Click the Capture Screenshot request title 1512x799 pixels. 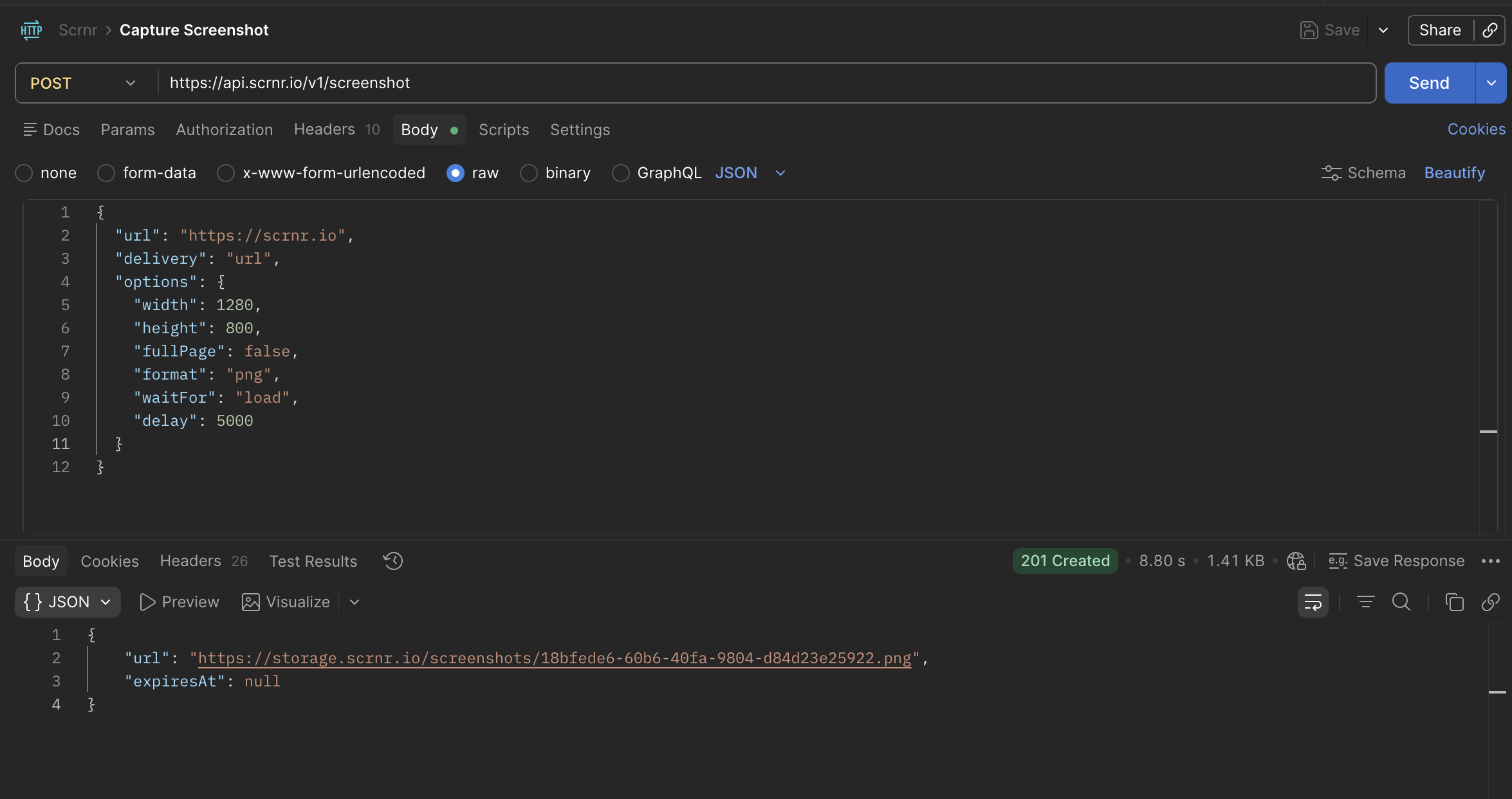pyautogui.click(x=194, y=30)
